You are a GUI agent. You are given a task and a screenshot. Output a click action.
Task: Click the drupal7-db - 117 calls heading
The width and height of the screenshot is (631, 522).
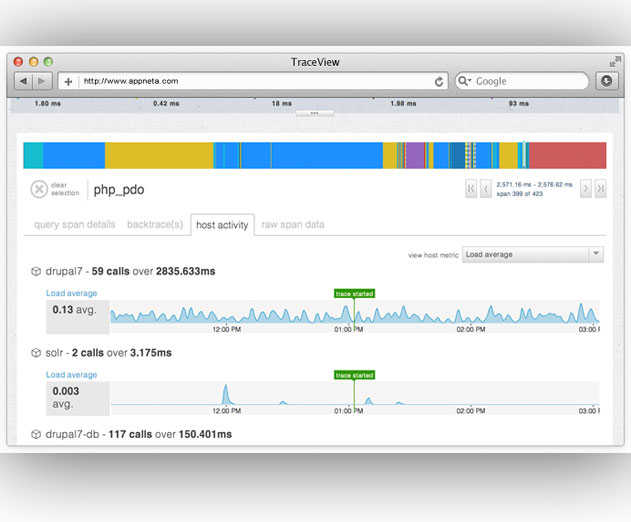[139, 434]
